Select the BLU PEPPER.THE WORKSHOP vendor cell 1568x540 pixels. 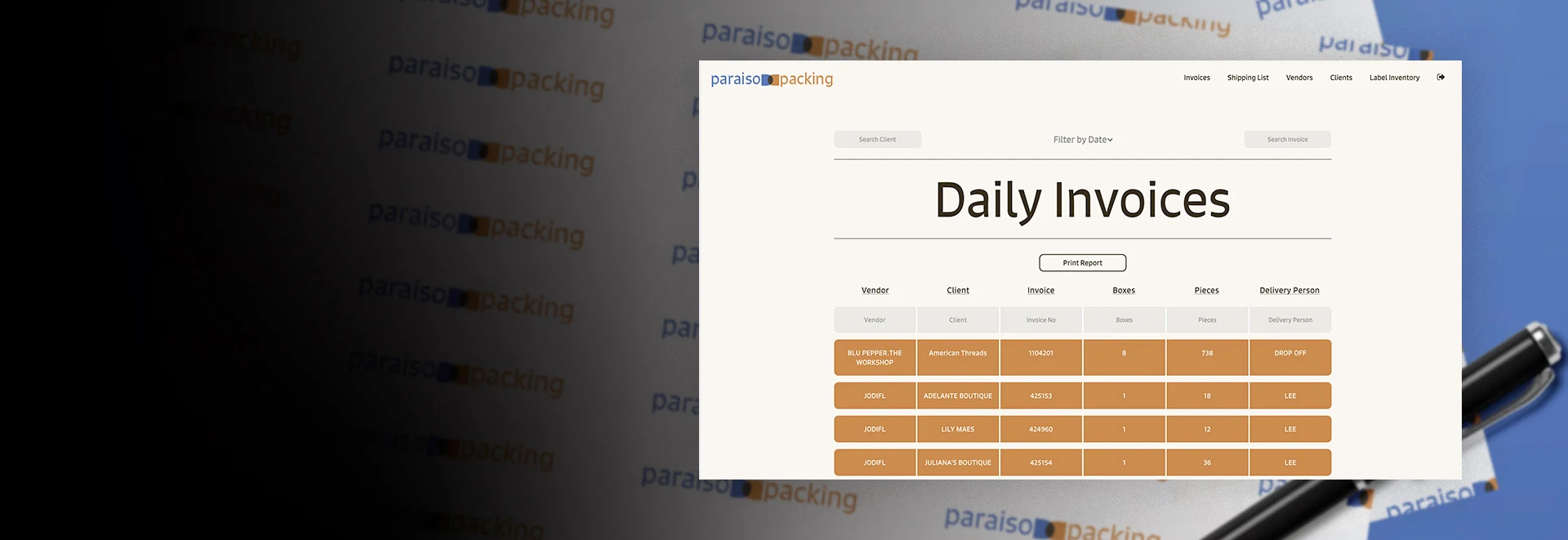[x=875, y=358]
